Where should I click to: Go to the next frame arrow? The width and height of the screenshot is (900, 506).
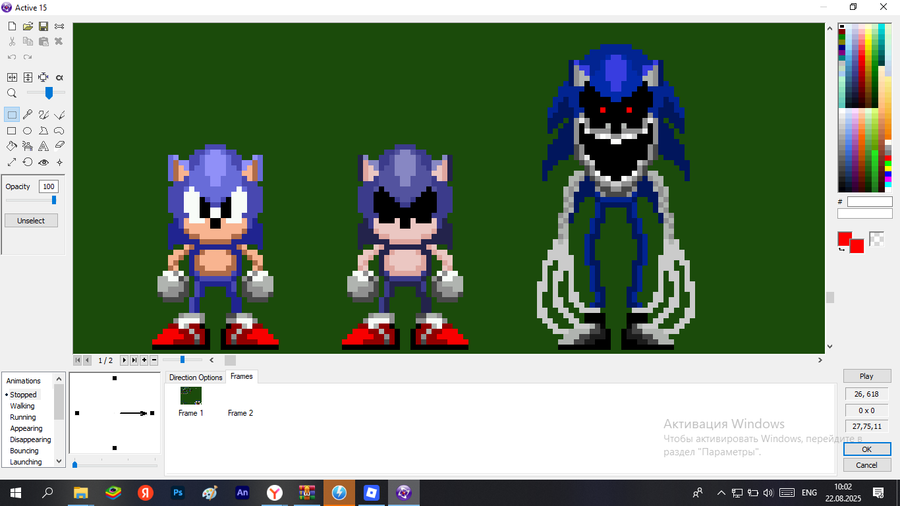(123, 360)
